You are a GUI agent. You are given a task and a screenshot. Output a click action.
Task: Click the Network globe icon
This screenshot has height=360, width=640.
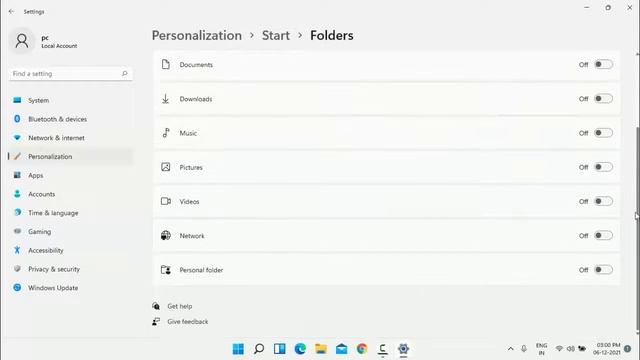pyautogui.click(x=165, y=236)
